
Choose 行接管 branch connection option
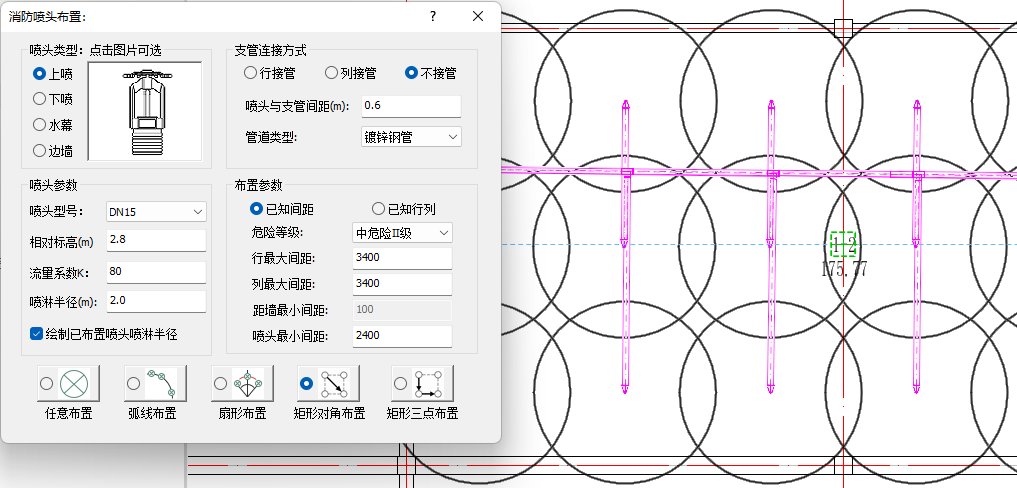click(250, 73)
